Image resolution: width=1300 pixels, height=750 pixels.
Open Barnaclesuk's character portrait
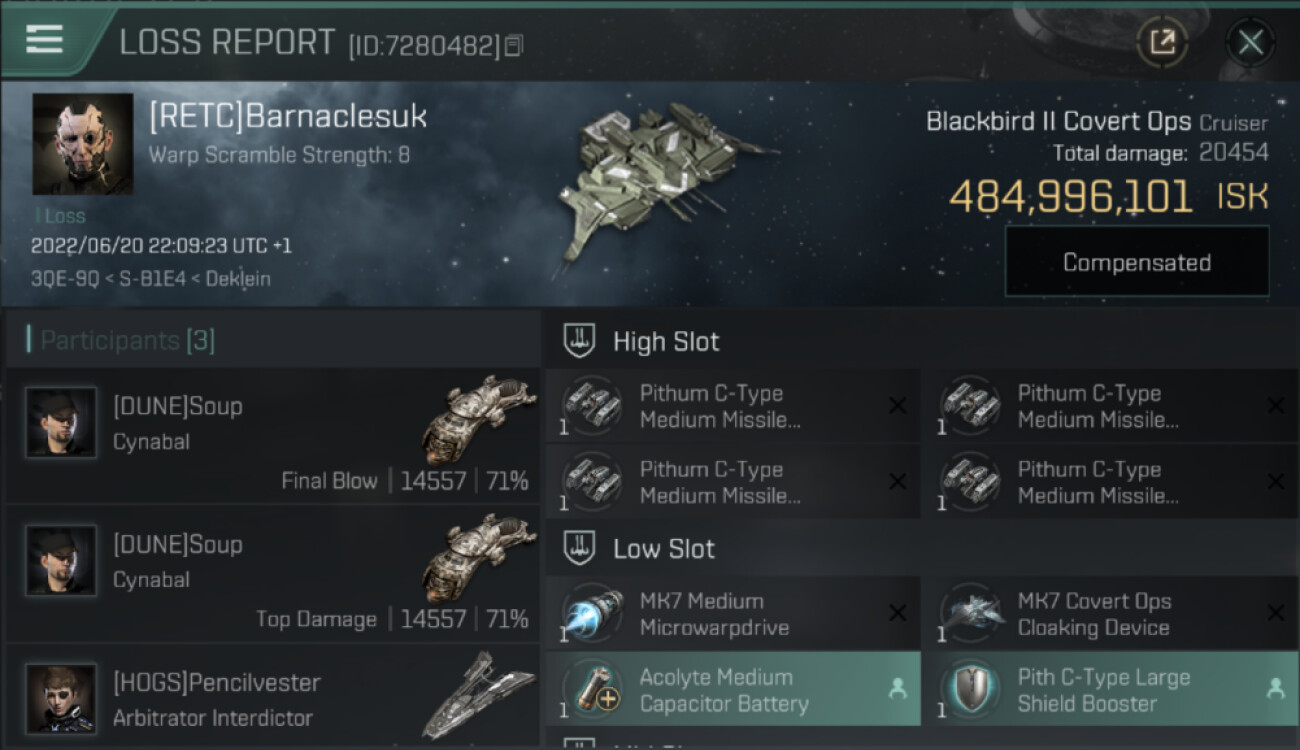tap(83, 144)
